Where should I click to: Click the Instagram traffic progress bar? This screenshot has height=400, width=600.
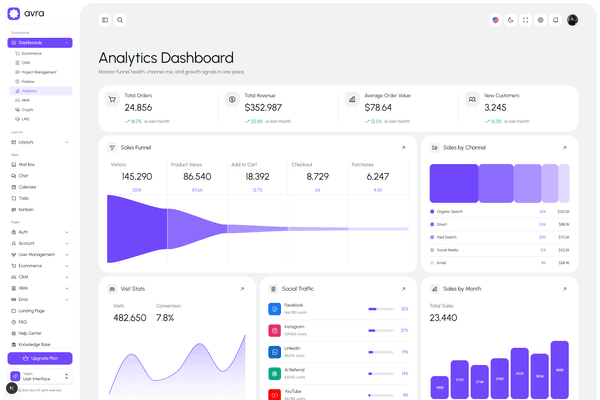tap(381, 330)
